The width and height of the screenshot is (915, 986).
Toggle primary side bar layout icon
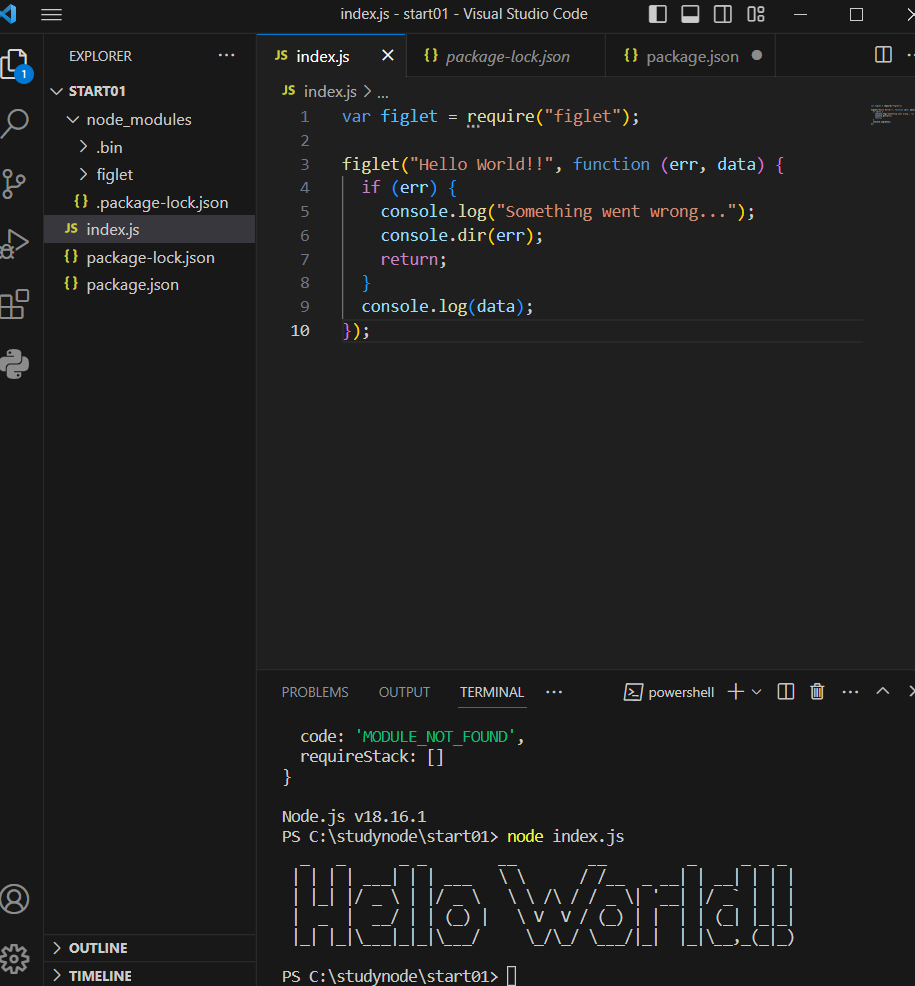pos(658,14)
